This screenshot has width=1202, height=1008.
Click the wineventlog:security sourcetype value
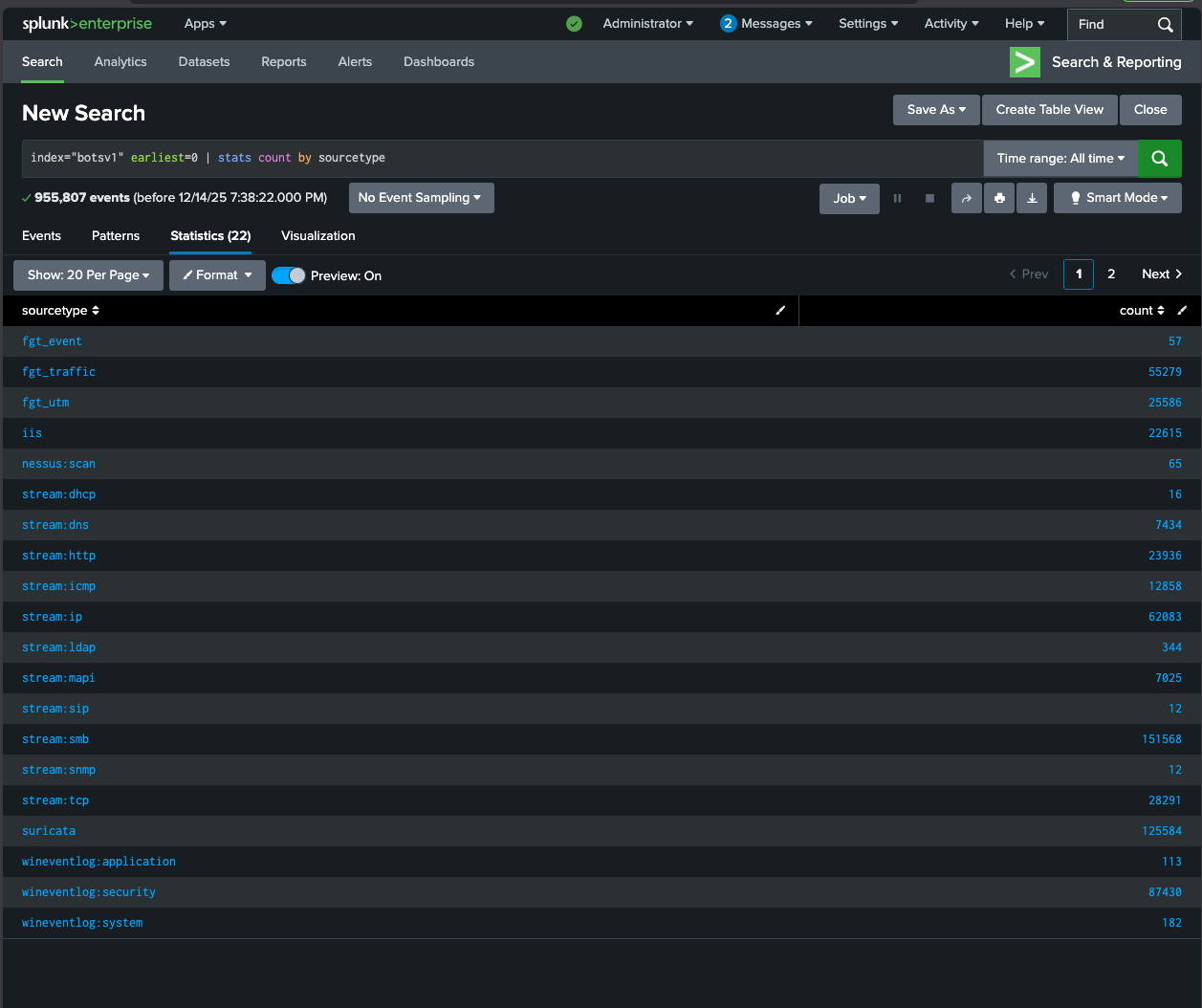89,892
